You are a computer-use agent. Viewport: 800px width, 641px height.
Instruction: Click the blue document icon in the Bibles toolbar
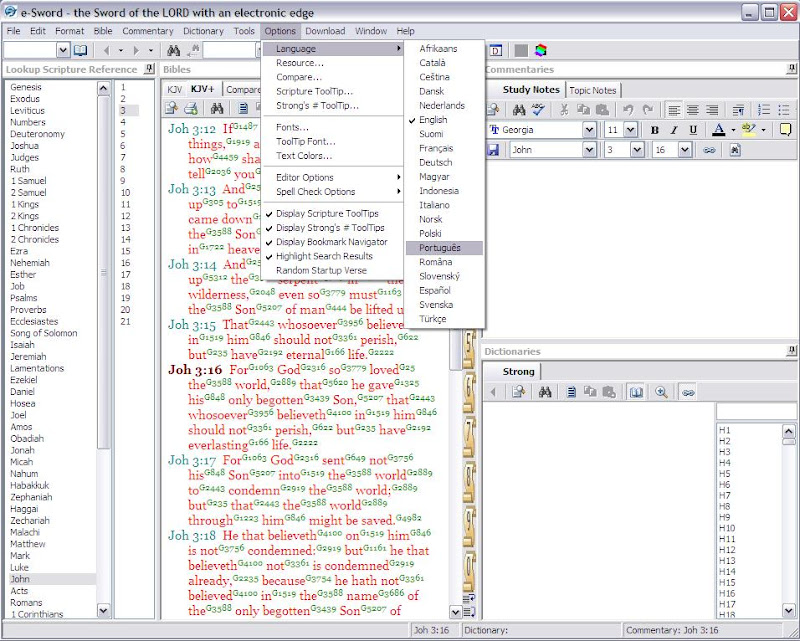(x=243, y=108)
